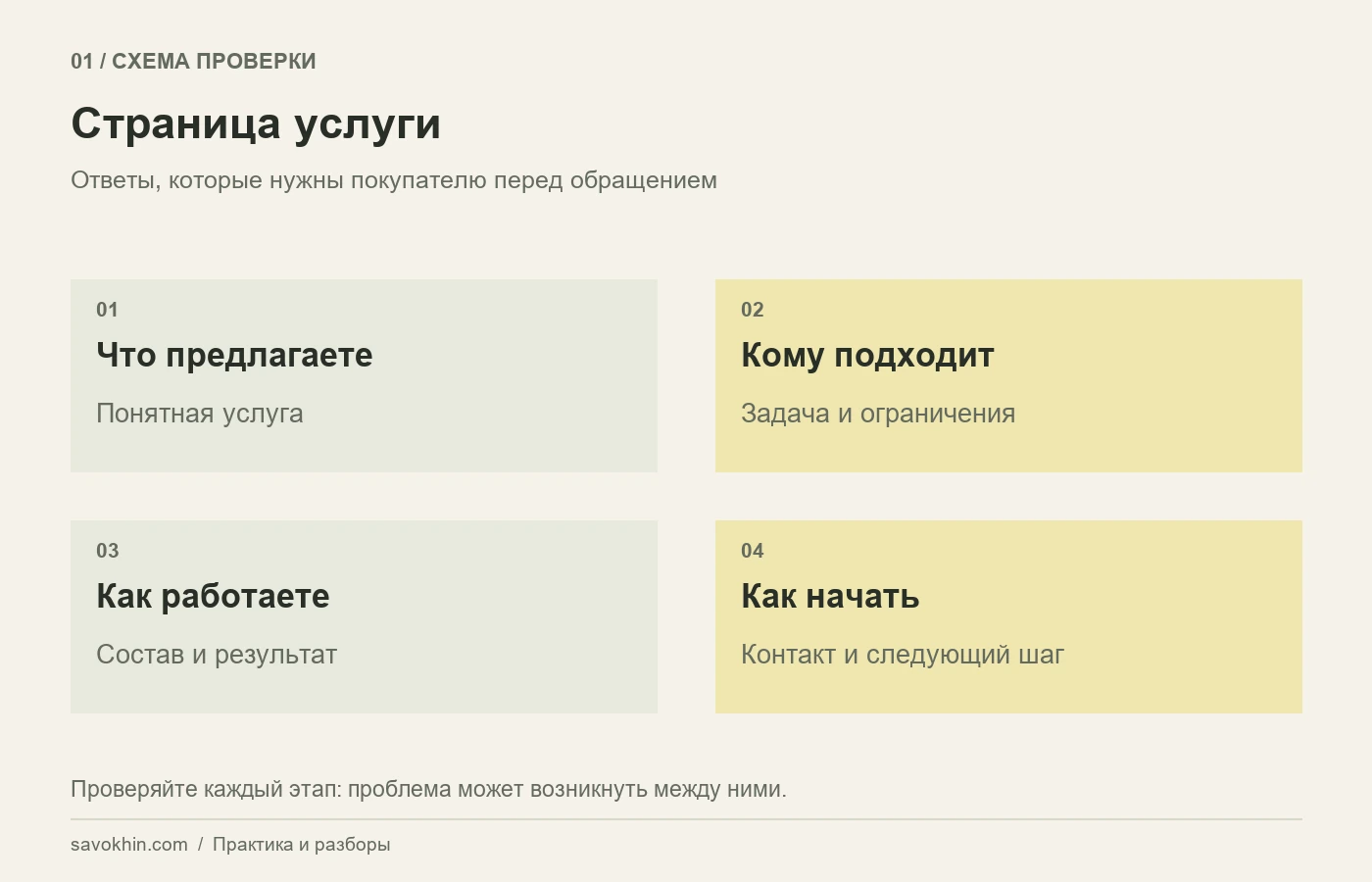Click the text 'Задача и ограничения'
1372x882 pixels.
click(878, 414)
